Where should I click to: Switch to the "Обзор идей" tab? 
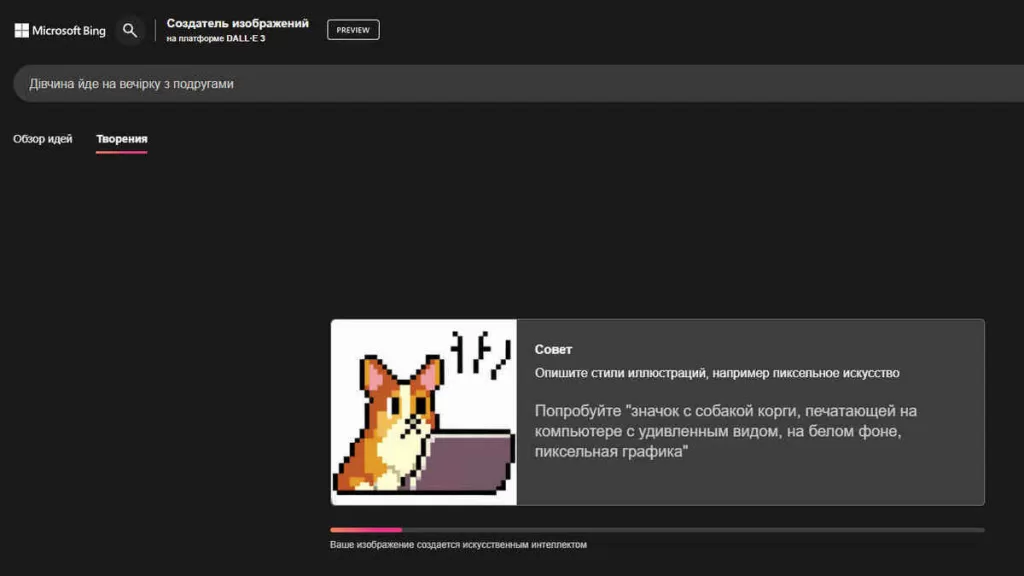[x=43, y=139]
